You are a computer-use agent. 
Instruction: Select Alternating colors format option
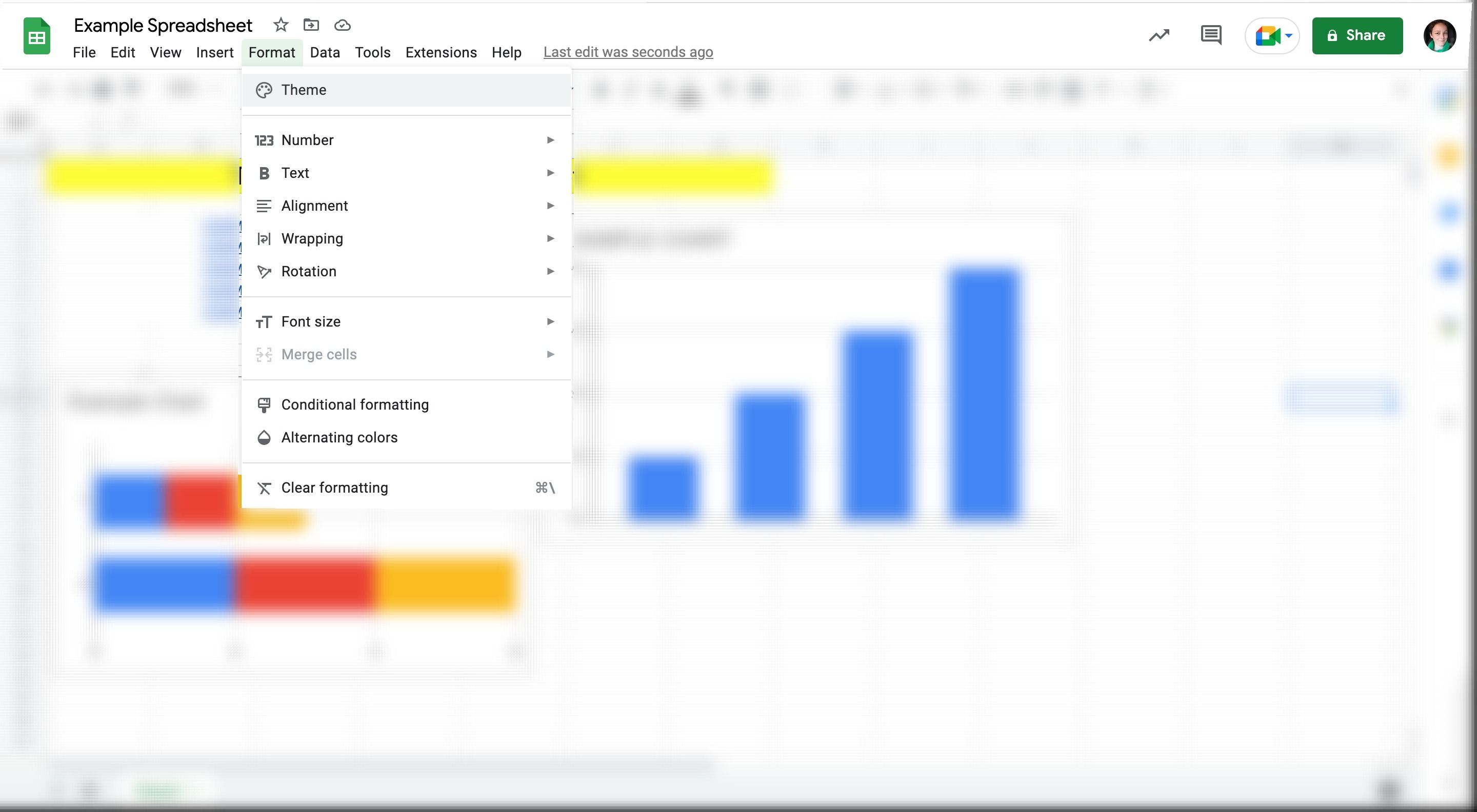click(x=339, y=437)
